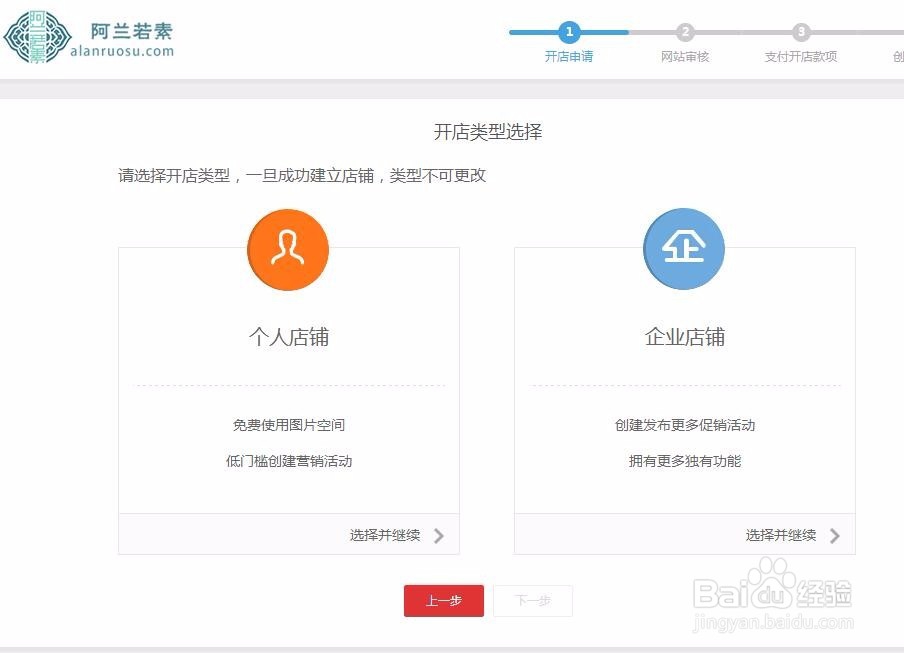Click the numbered circle for step 1
Viewport: 904px width, 653px height.
(x=569, y=31)
